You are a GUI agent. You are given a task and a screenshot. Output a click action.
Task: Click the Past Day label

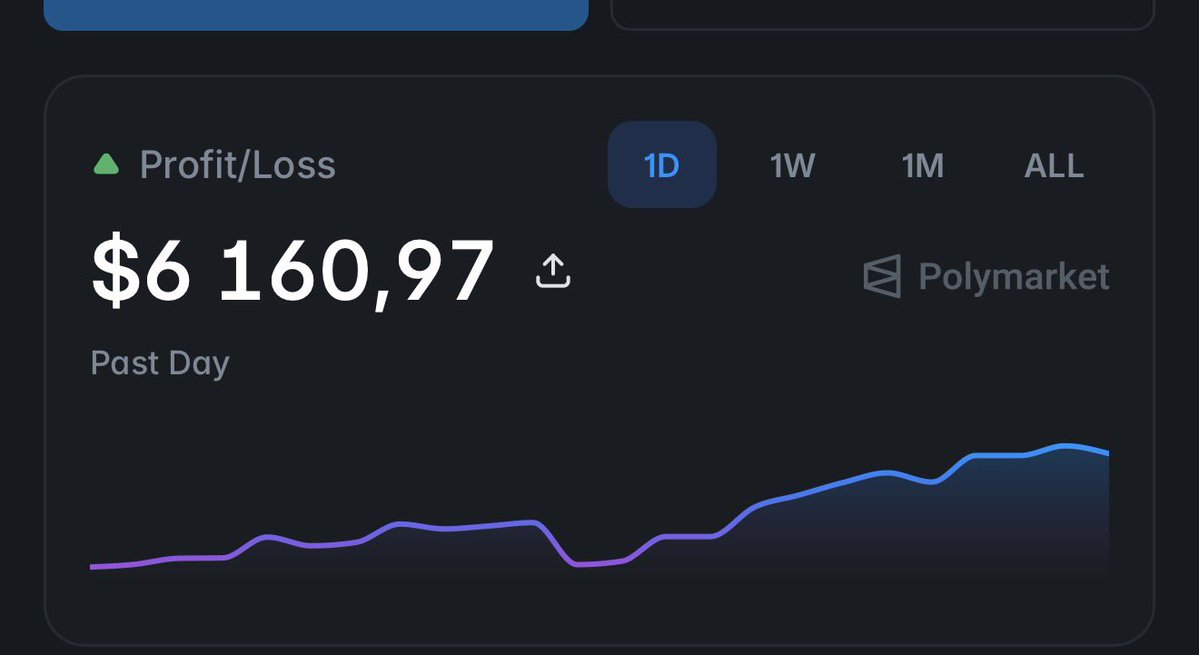(158, 363)
